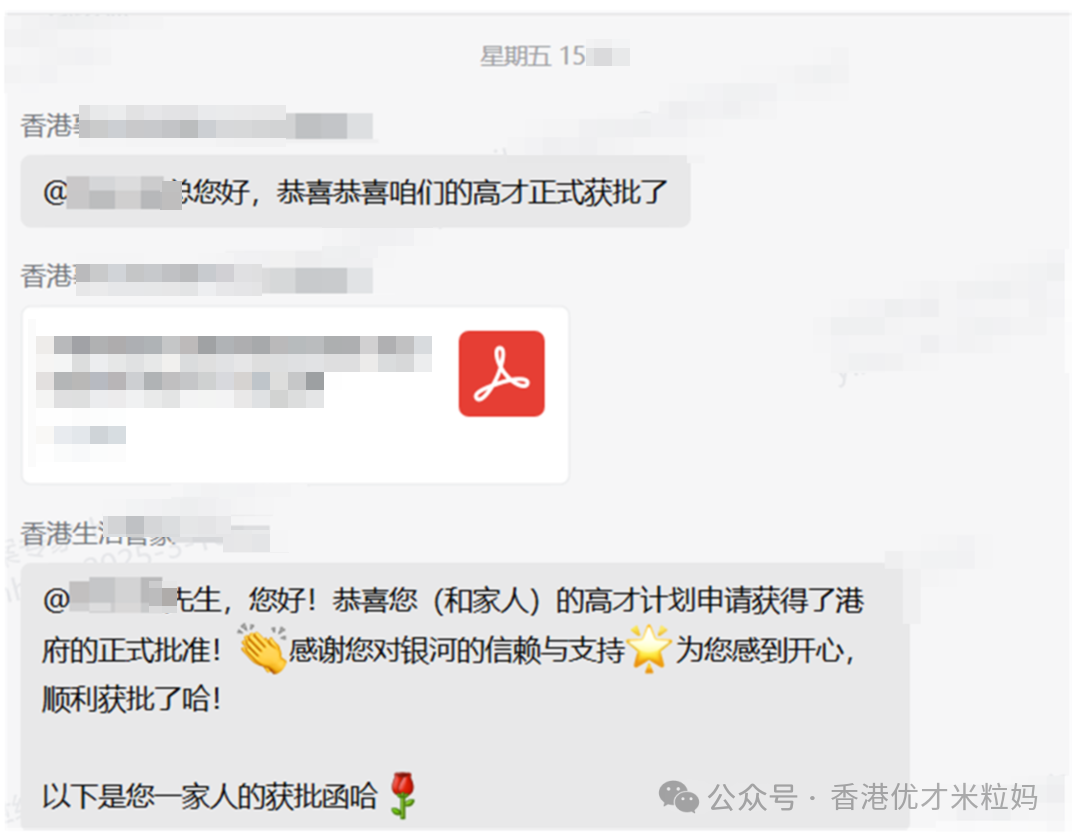Click the blurred file size label in attachment
Image resolution: width=1072 pixels, height=840 pixels.
click(x=82, y=434)
